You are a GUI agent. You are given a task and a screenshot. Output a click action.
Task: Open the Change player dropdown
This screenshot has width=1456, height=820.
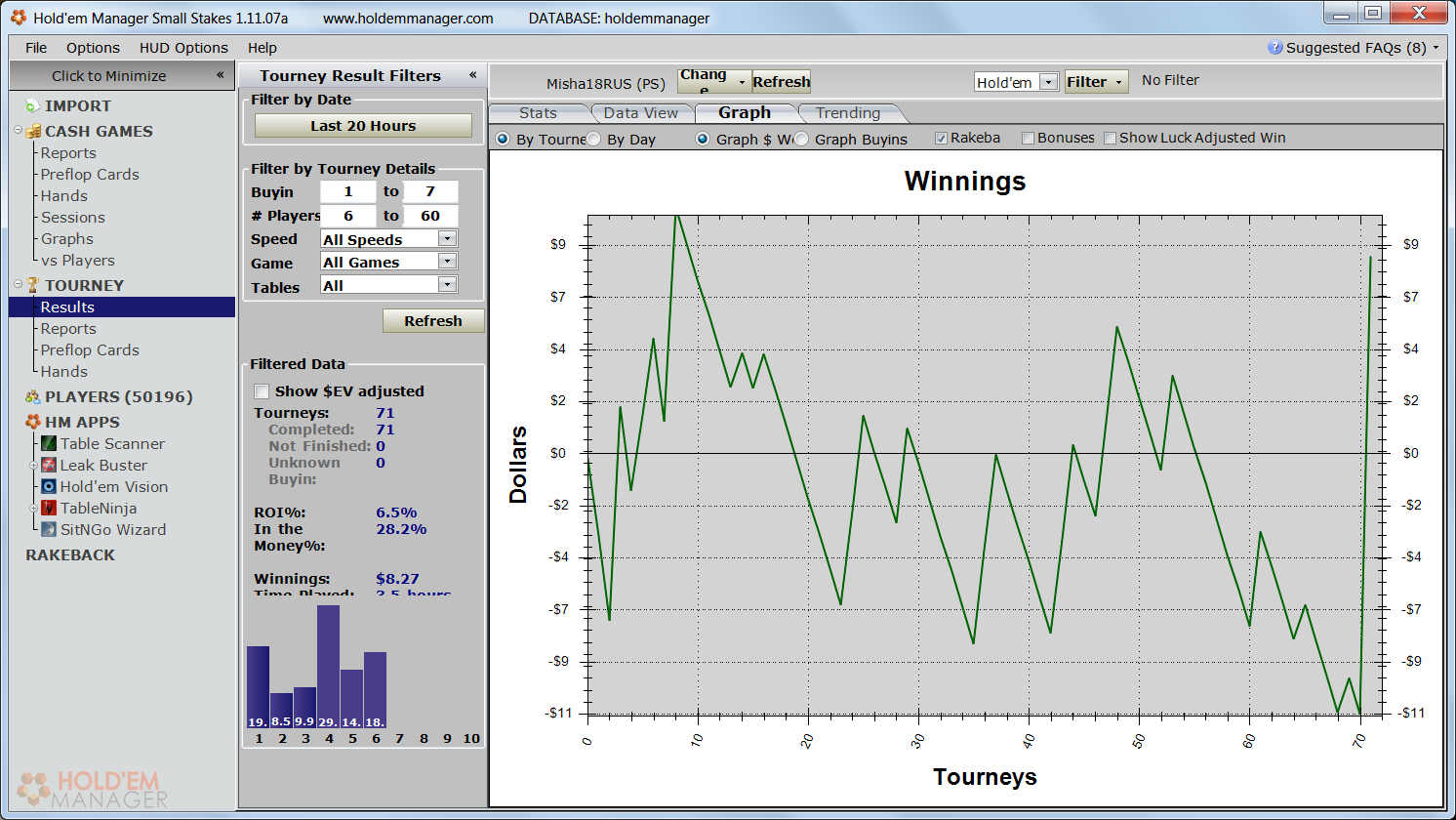pyautogui.click(x=714, y=82)
